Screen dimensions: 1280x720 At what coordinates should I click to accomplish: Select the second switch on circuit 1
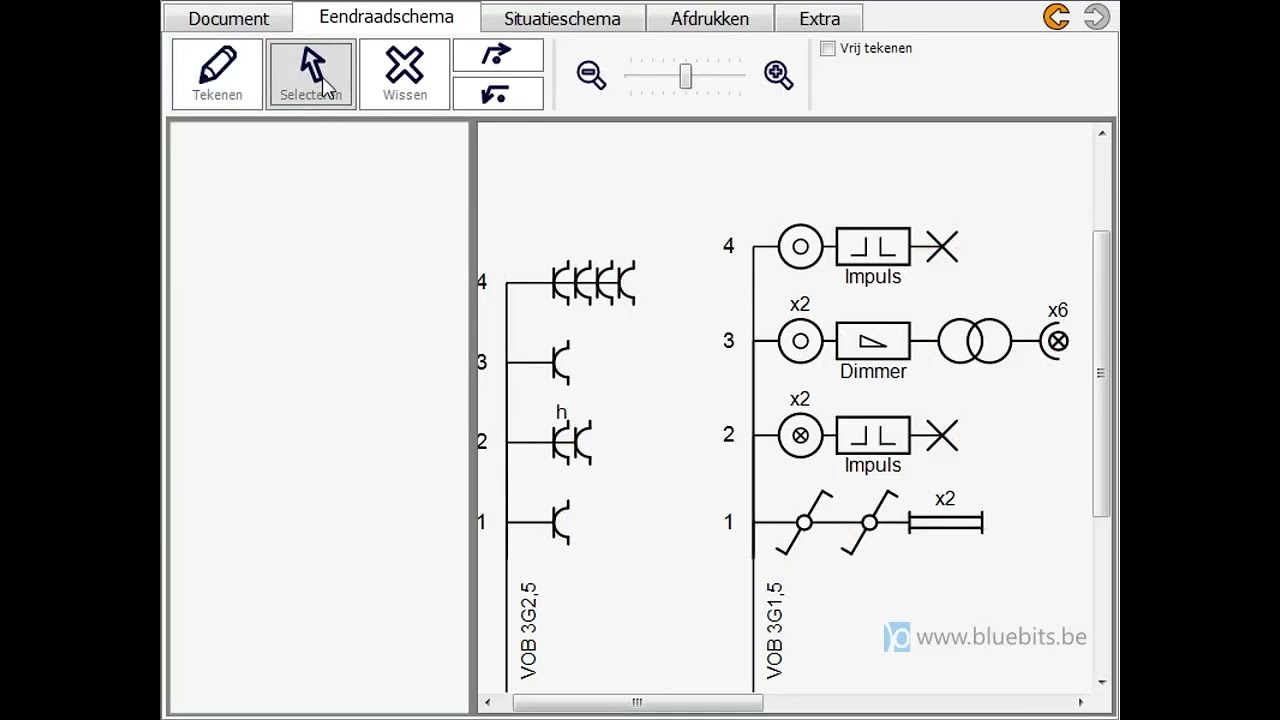(x=869, y=522)
